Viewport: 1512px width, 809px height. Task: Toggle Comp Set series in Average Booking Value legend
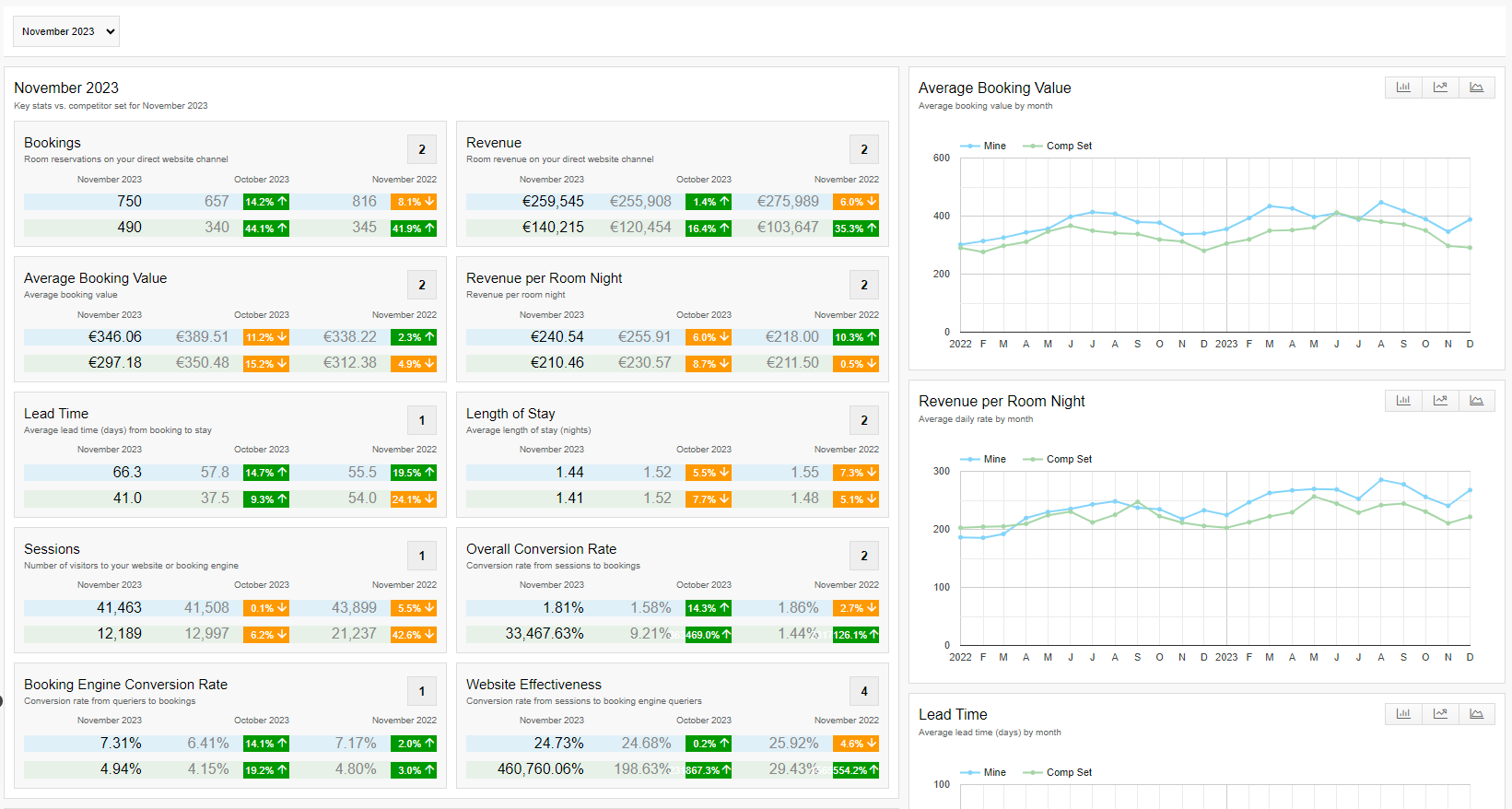tap(1058, 146)
